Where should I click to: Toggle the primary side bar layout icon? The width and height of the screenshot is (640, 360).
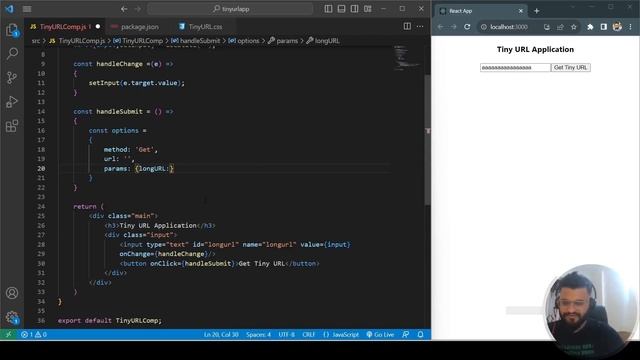click(328, 9)
